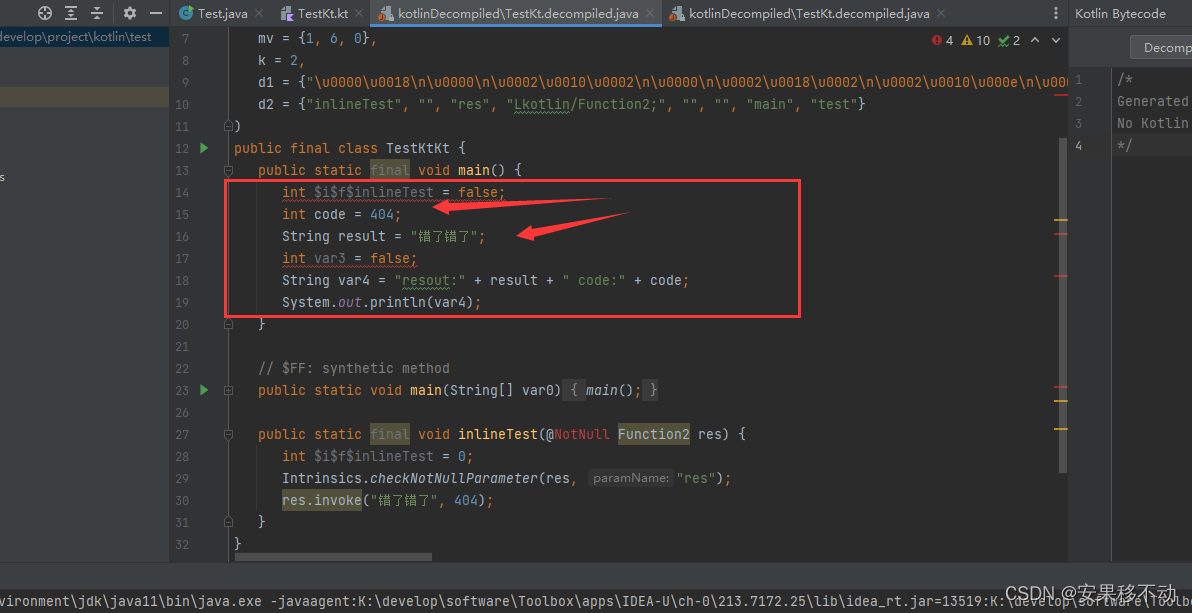1192x613 pixels.
Task: Hide the project panel with minus icon
Action: pos(157,12)
